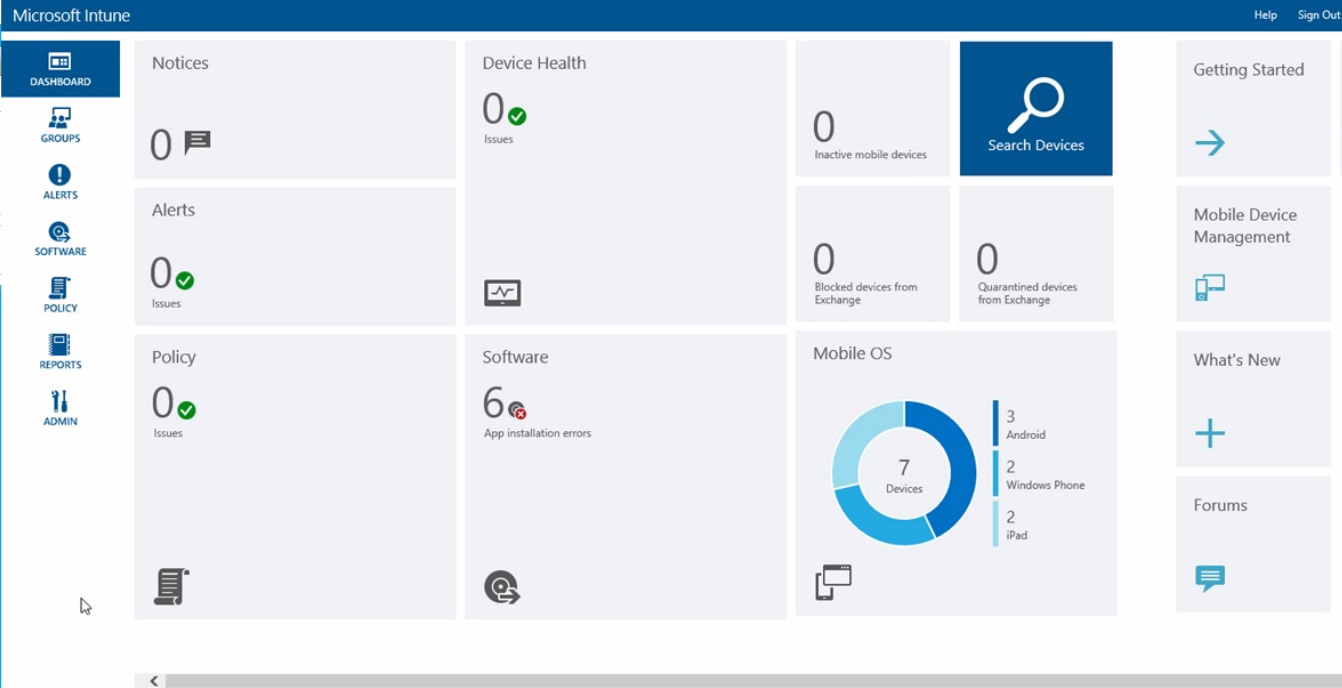Open the Device Health tile heading
The width and height of the screenshot is (1342, 688).
tap(534, 63)
